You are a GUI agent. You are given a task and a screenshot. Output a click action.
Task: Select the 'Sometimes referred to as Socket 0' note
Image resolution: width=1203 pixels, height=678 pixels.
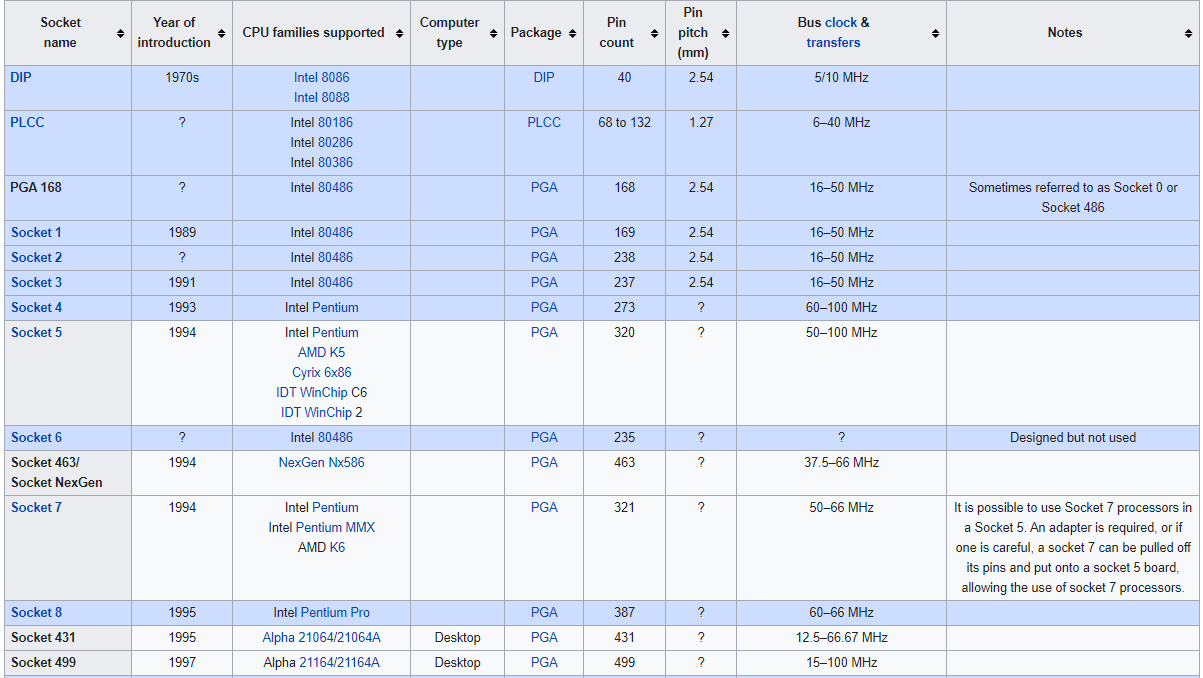(x=1073, y=197)
